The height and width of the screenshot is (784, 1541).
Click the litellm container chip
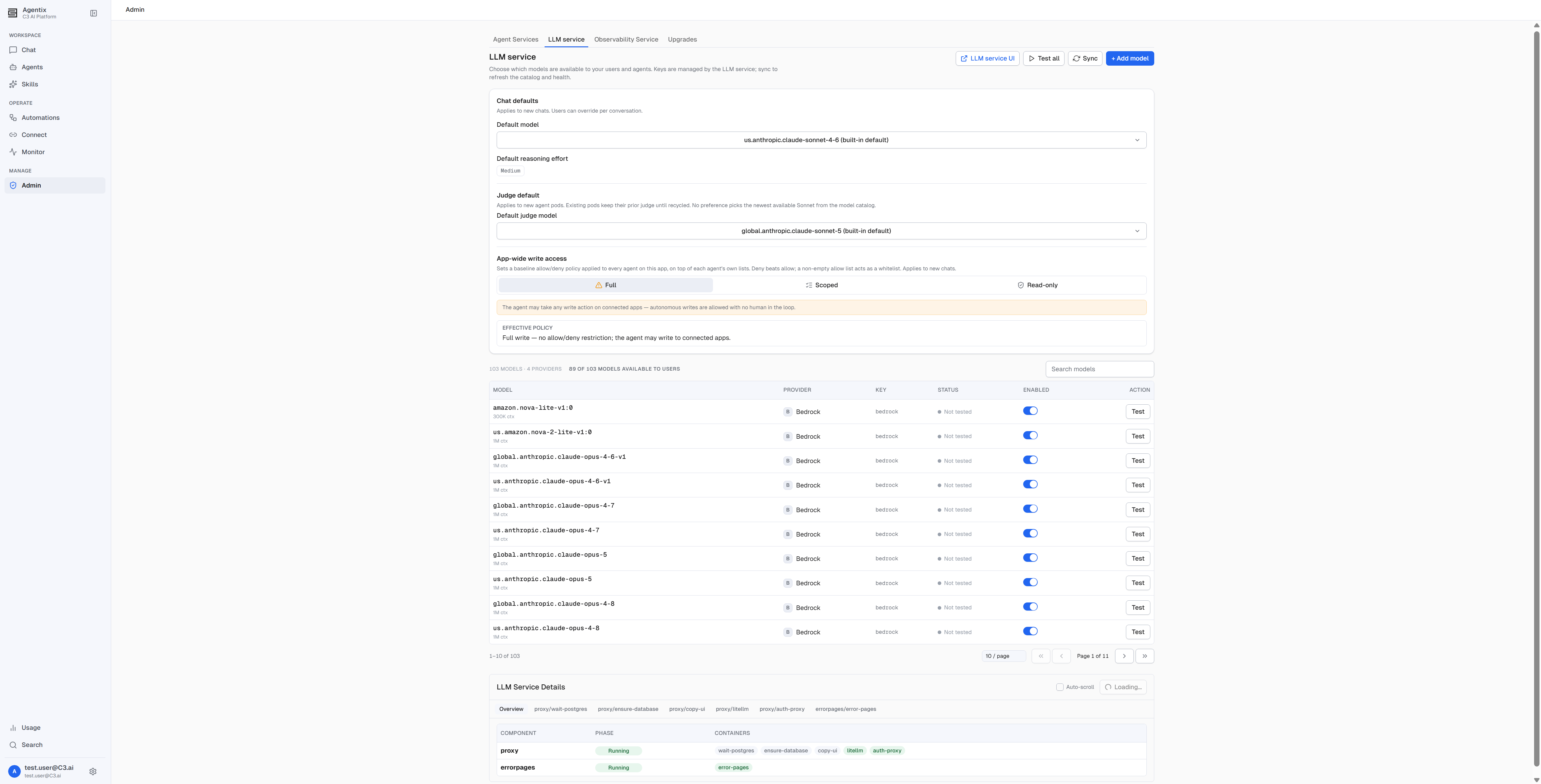point(855,751)
